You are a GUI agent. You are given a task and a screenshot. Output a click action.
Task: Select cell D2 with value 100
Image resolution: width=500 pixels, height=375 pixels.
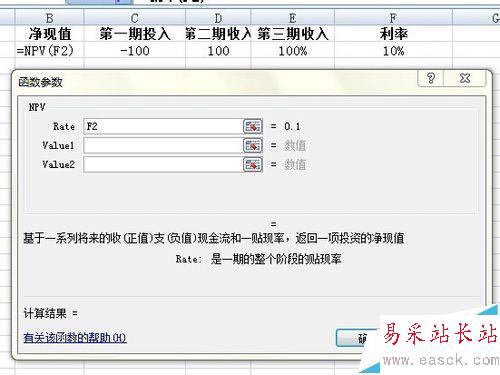point(218,51)
